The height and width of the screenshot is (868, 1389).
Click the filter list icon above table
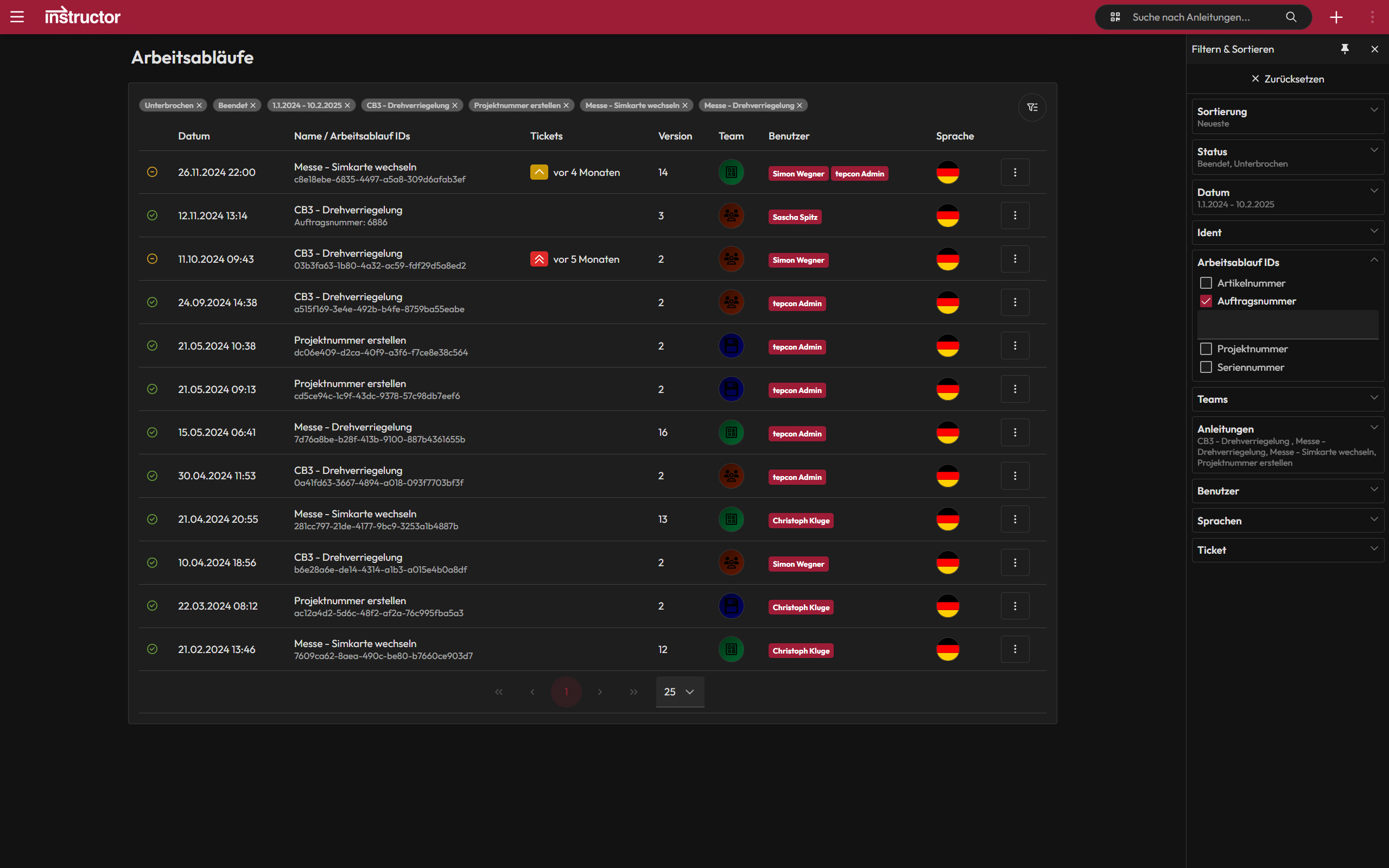coord(1032,107)
